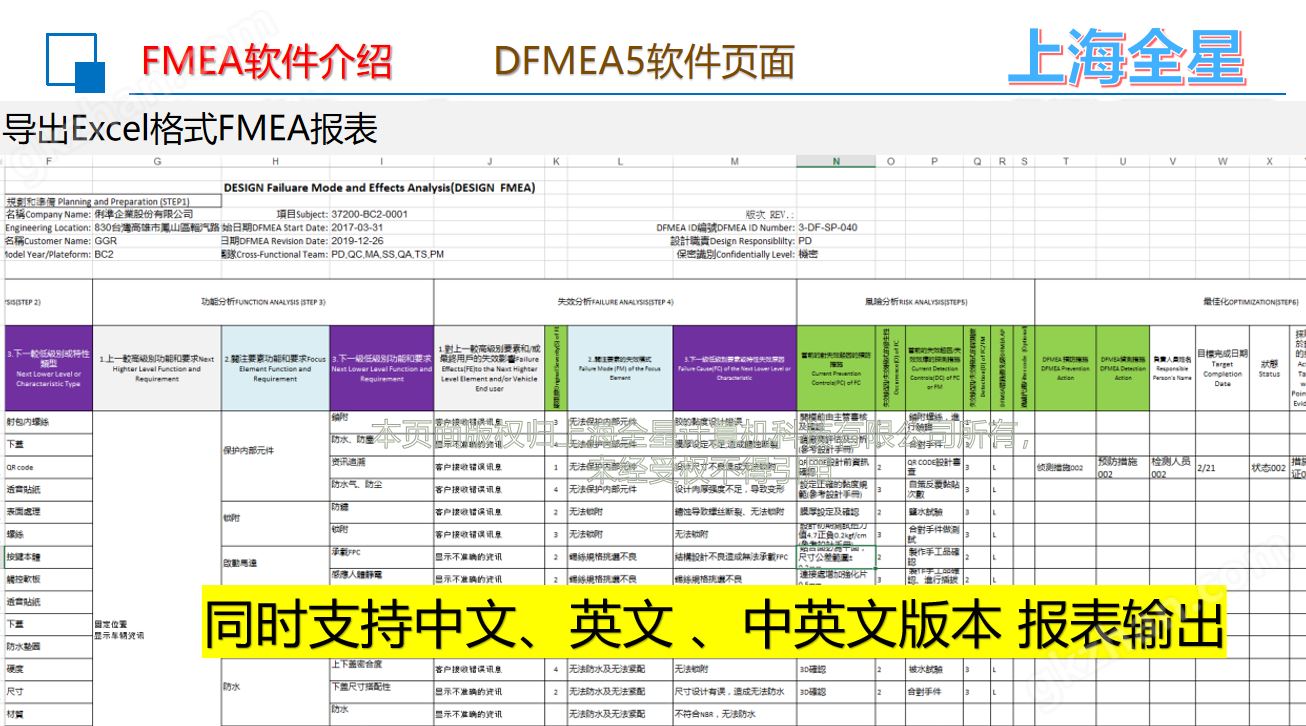Select DFMEA ID number 3-DF-SP-040
Image resolution: width=1306 pixels, height=726 pixels.
(828, 227)
